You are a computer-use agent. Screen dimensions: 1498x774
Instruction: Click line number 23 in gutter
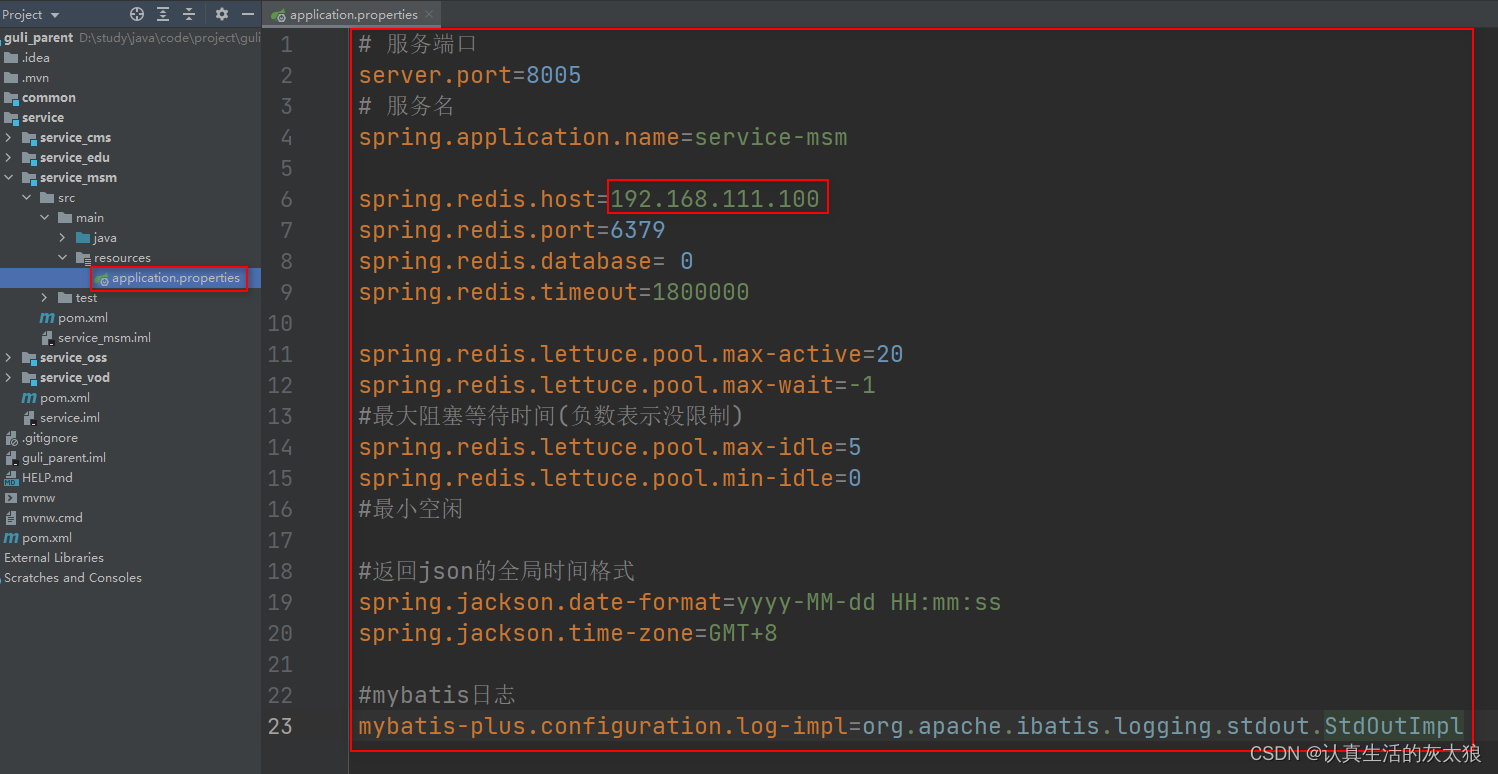280,726
